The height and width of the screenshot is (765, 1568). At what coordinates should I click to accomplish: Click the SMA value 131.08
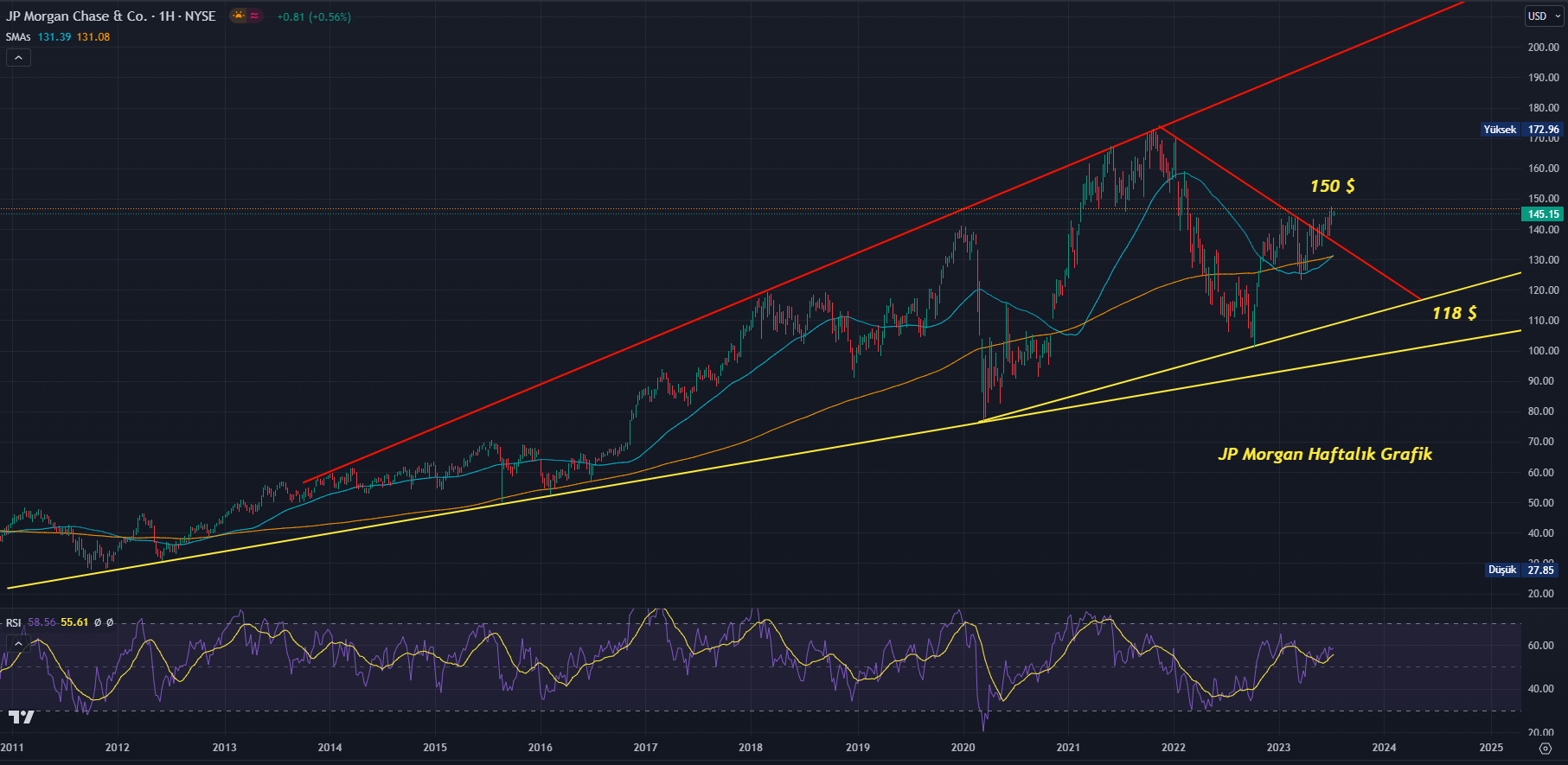[93, 37]
